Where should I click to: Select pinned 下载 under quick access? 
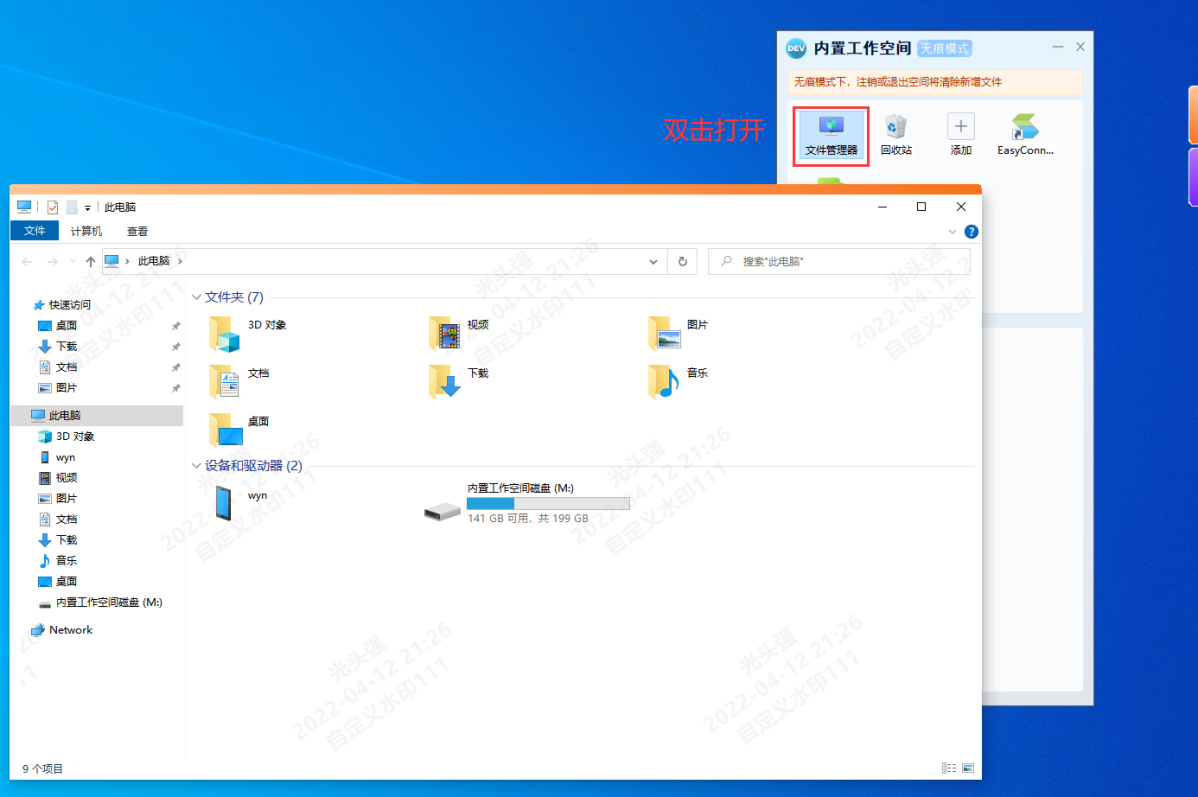(x=66, y=346)
